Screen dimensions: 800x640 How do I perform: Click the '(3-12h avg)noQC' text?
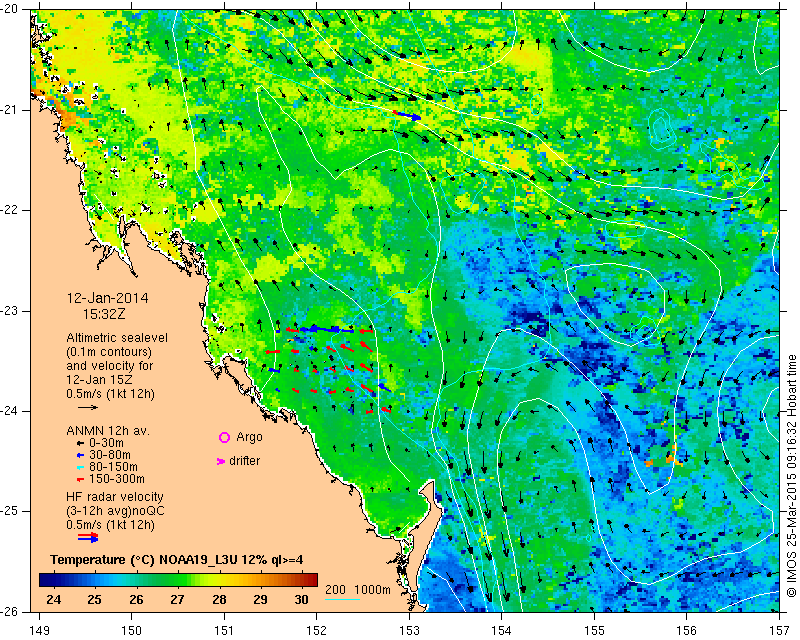tap(115, 511)
